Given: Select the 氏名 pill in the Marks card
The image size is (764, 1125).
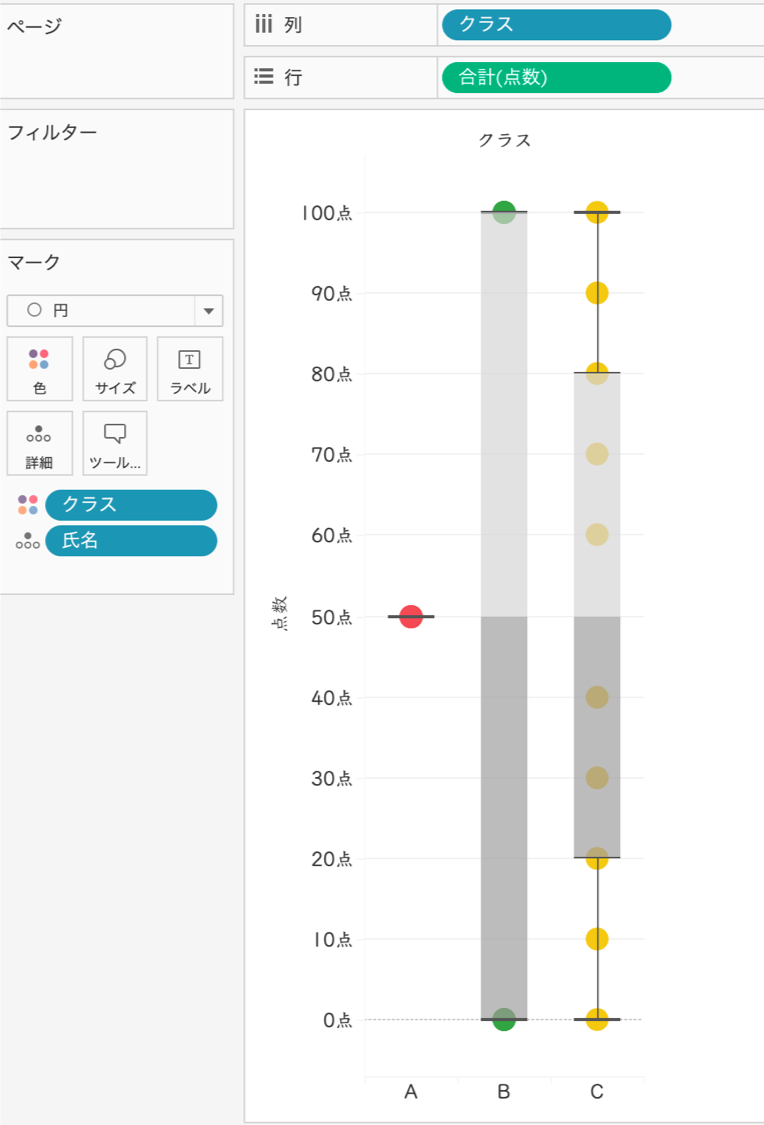Looking at the screenshot, I should [x=130, y=540].
